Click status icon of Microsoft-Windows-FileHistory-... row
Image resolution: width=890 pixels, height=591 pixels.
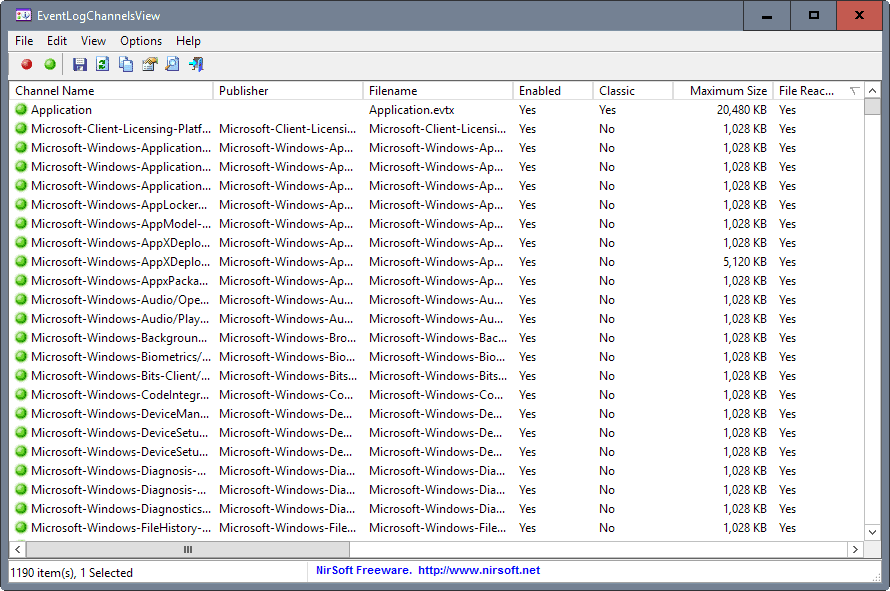[x=21, y=527]
